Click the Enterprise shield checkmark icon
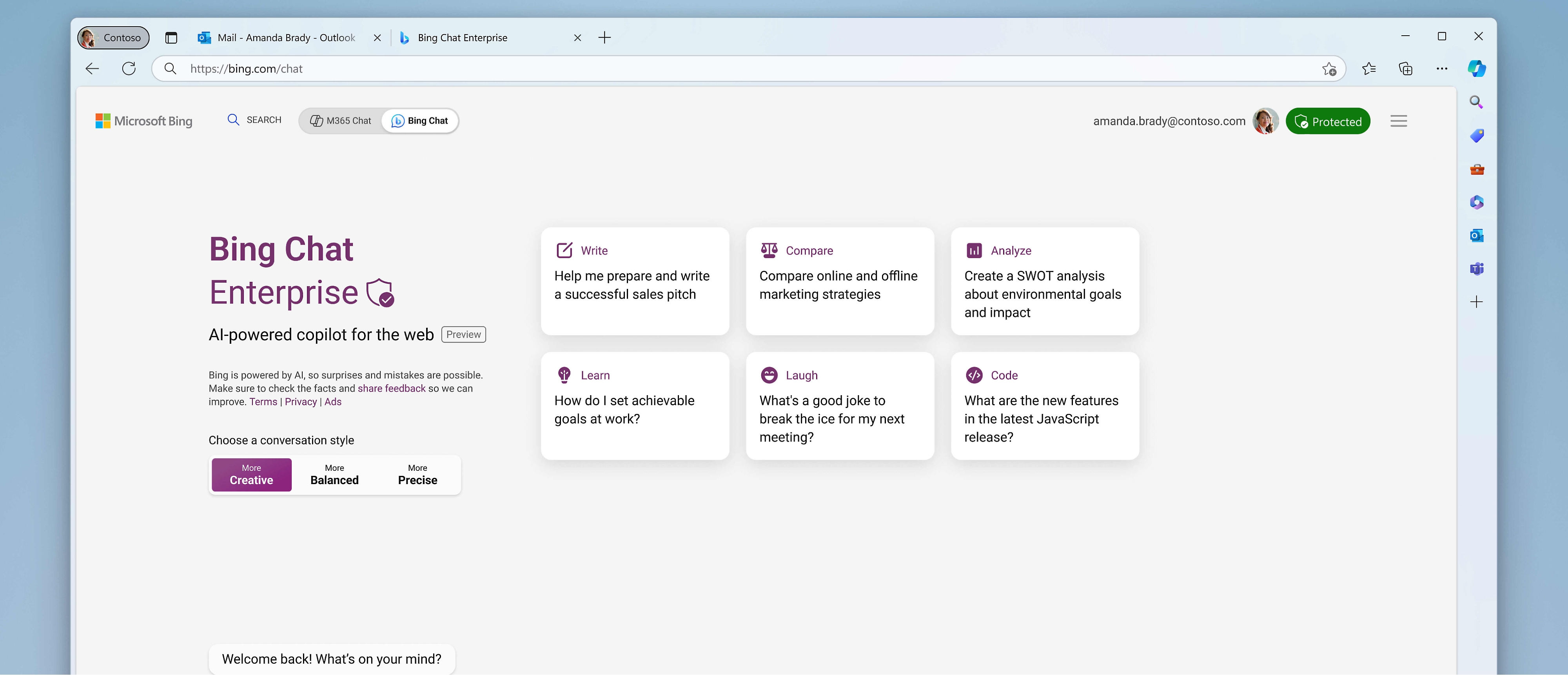 [x=380, y=293]
